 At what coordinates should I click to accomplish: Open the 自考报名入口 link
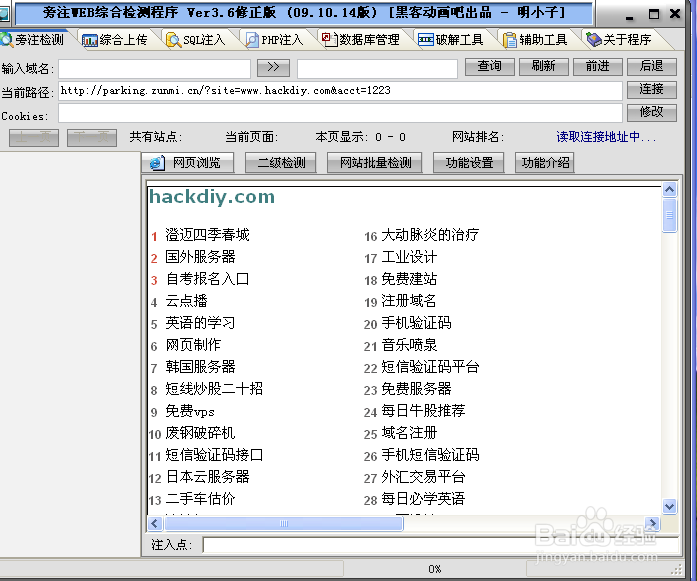208,279
